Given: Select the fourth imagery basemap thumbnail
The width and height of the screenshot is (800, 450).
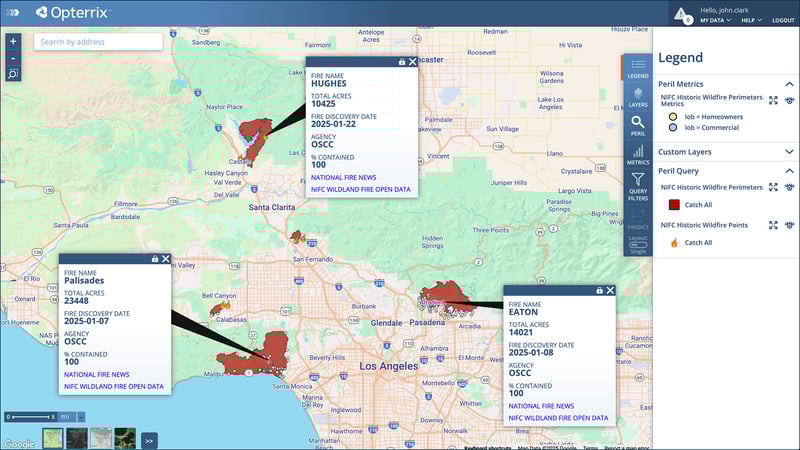Looking at the screenshot, I should (125, 438).
